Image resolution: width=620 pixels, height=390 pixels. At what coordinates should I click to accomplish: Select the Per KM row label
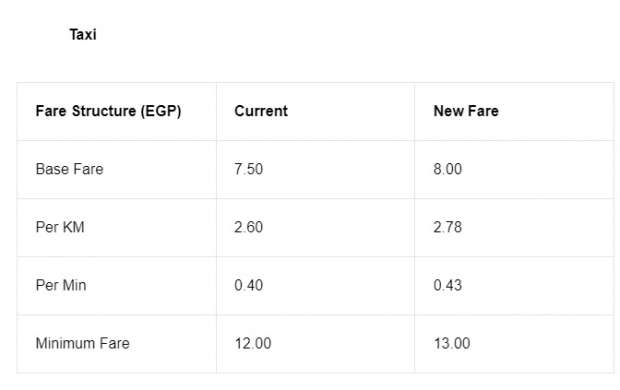60,227
